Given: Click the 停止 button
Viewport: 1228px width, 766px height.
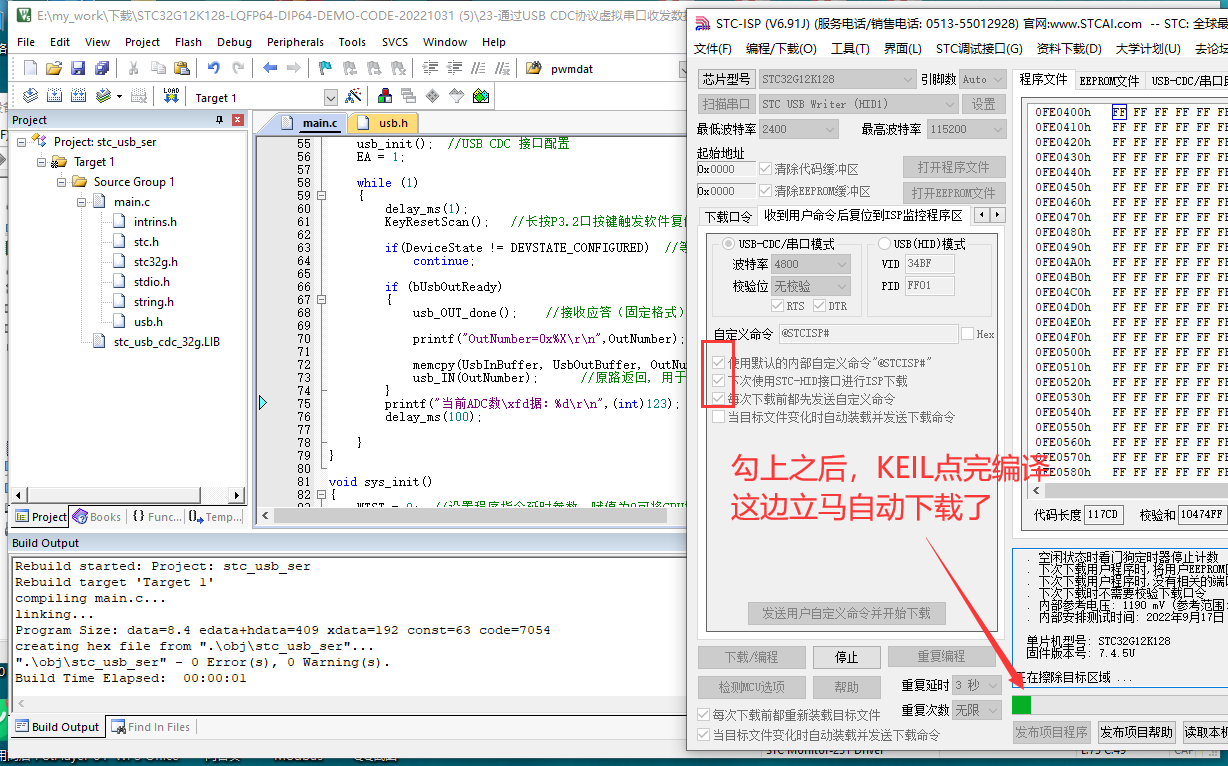Looking at the screenshot, I should [846, 657].
